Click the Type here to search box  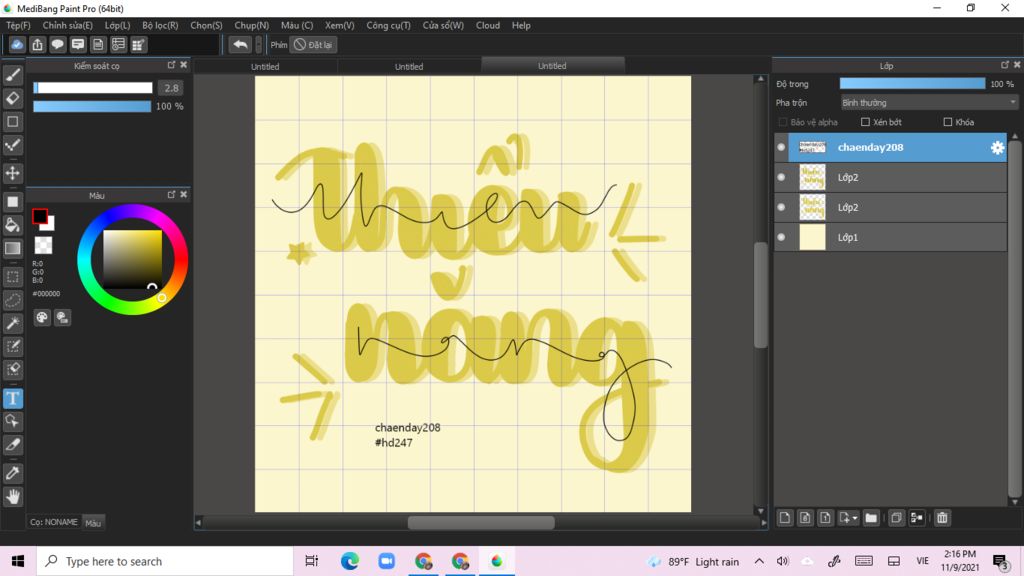[165, 561]
